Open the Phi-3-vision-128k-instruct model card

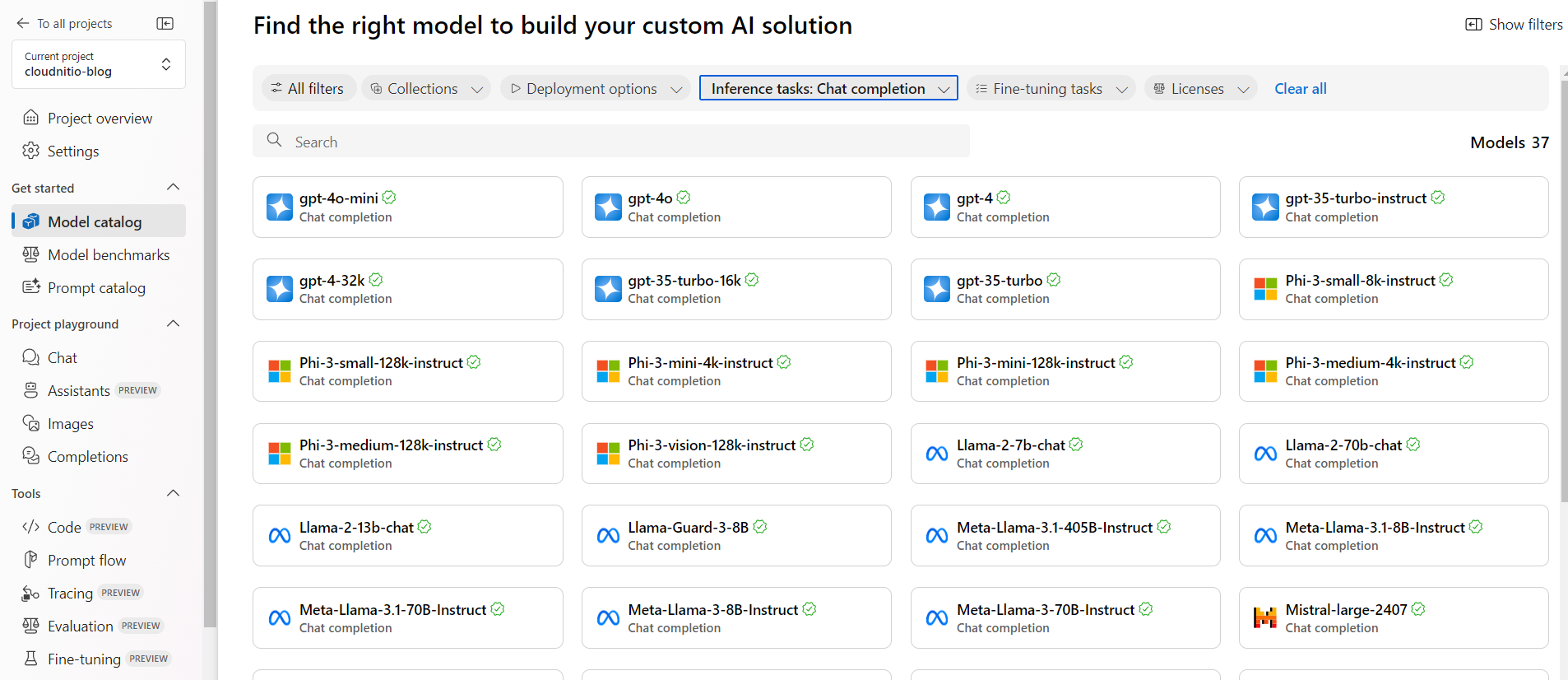[736, 454]
